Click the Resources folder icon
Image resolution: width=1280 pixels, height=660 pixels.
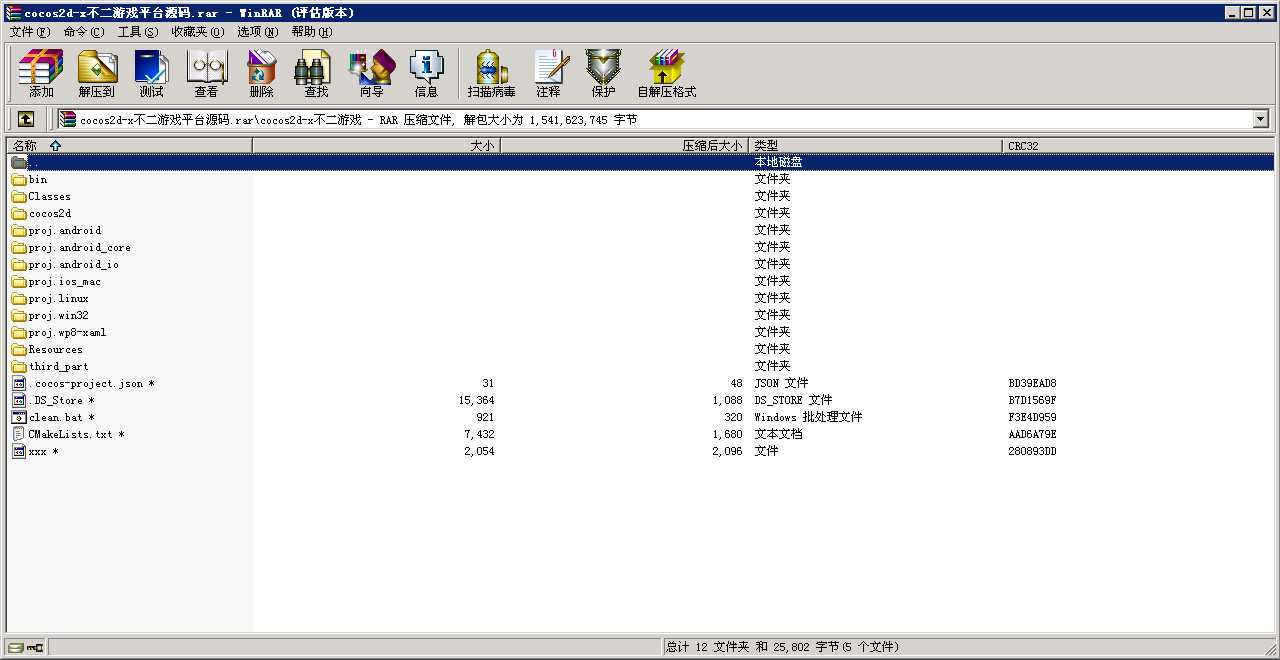(19, 350)
